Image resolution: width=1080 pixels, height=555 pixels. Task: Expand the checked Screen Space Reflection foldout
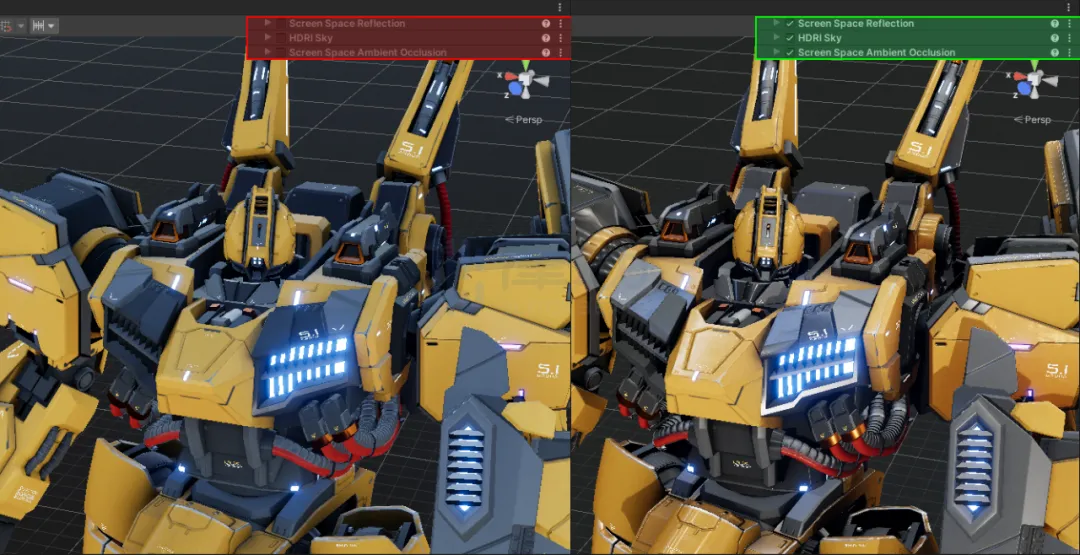pyautogui.click(x=776, y=23)
